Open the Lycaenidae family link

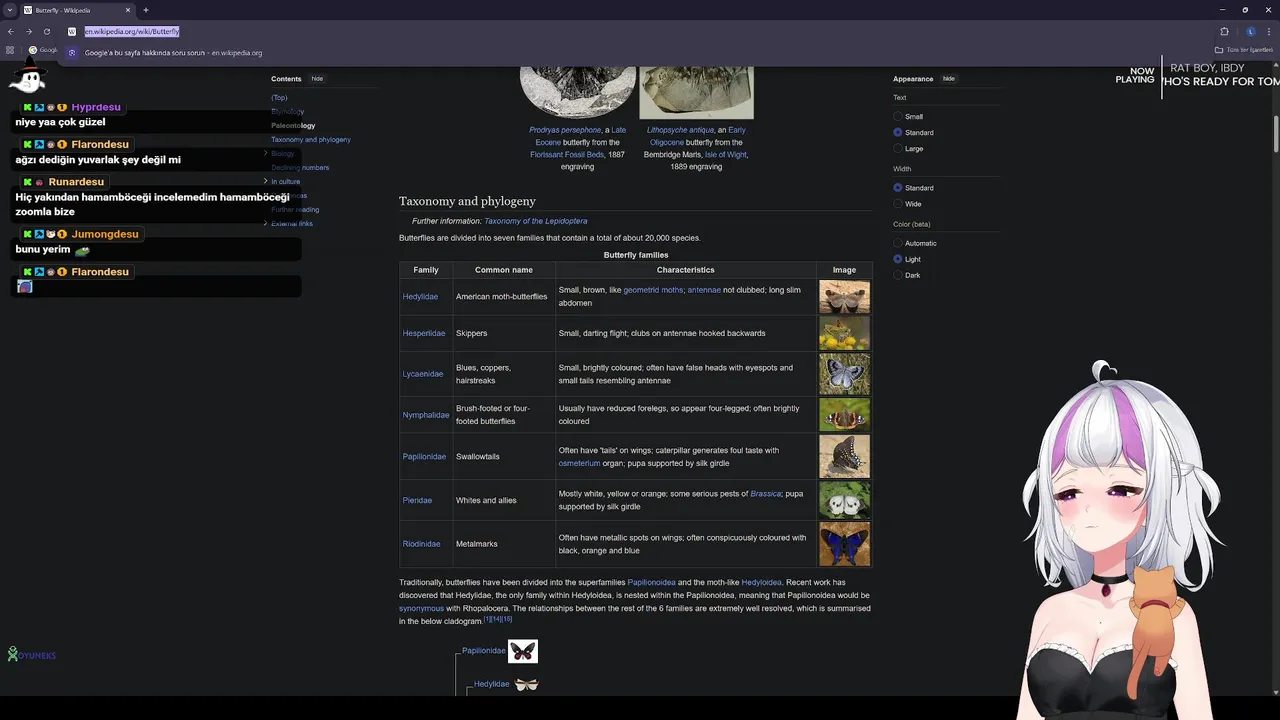(423, 374)
